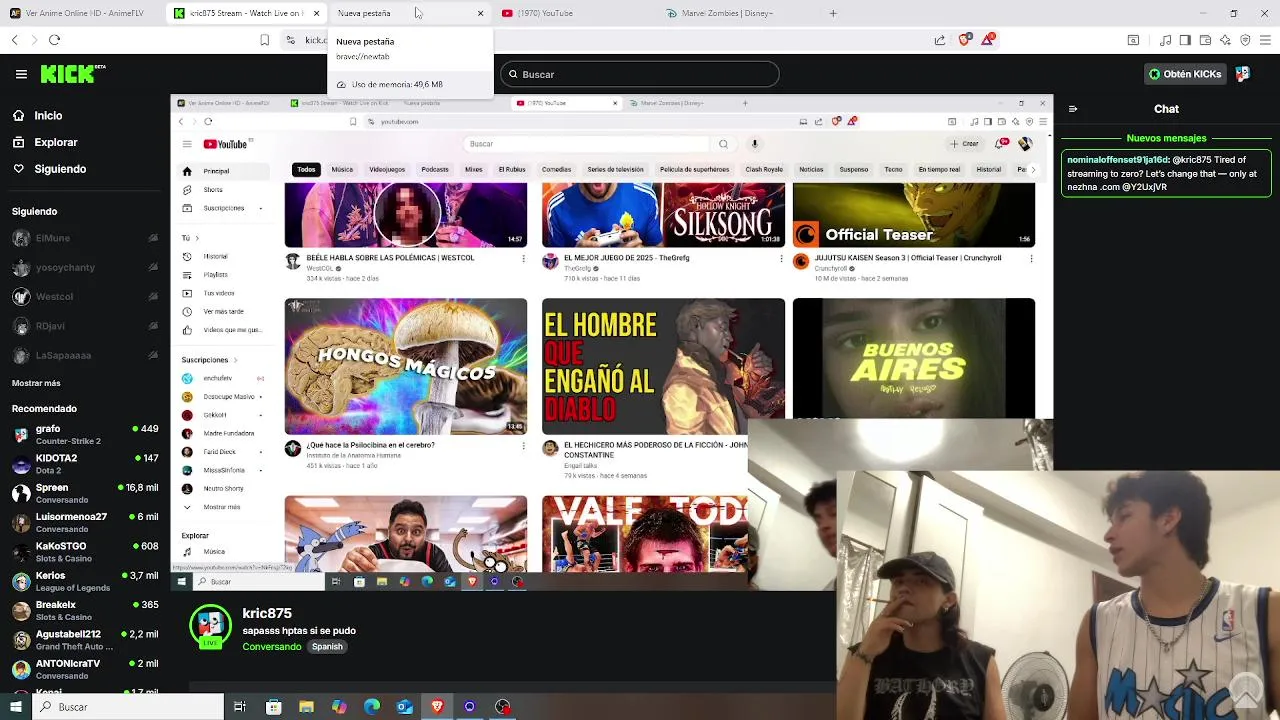
Task: Open recommended channel ANTONIcraTV
Action: coord(85,669)
